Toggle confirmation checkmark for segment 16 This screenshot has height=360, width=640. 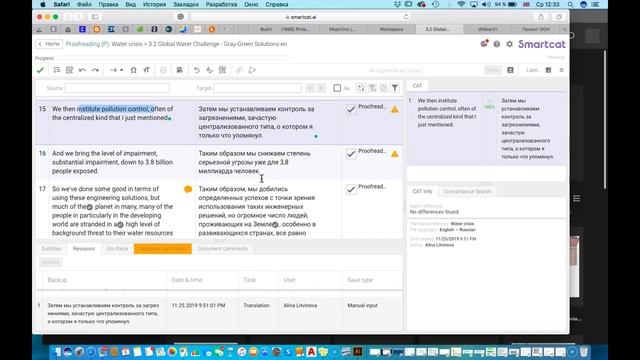pyautogui.click(x=351, y=154)
